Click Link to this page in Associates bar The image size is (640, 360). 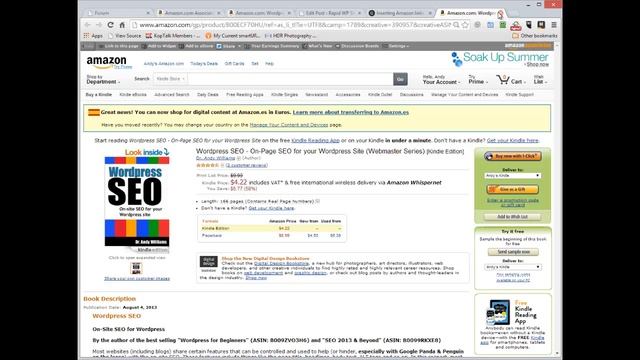[x=119, y=46]
